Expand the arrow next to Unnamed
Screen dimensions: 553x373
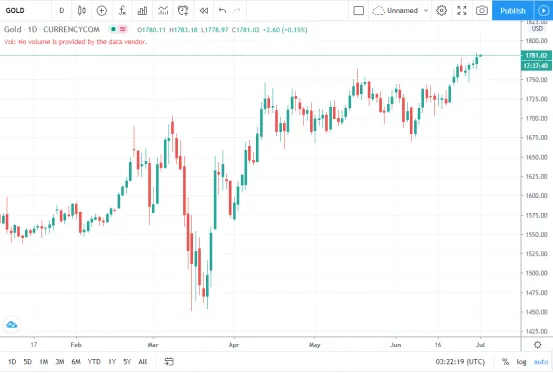(426, 11)
